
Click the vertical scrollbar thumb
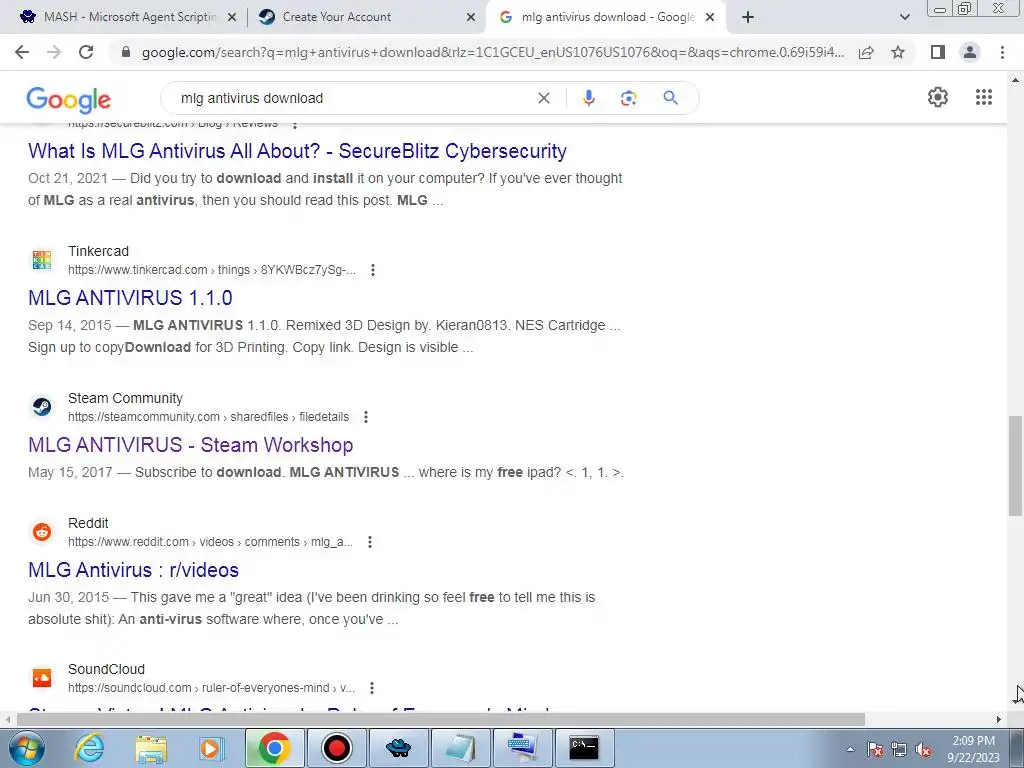(1016, 465)
